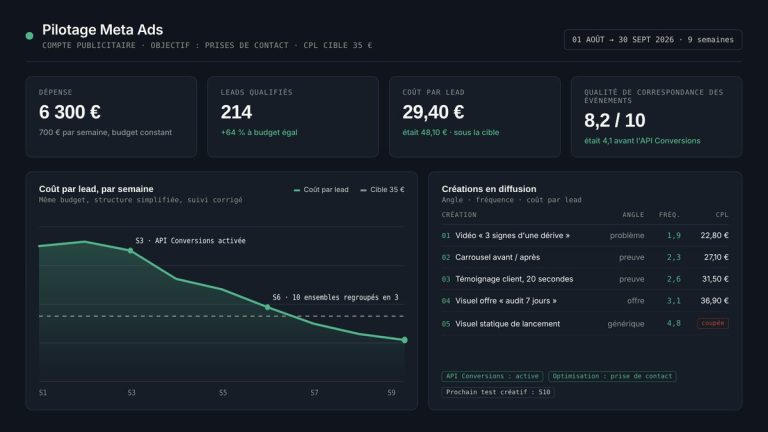Sort by the ANGLE column header
Image resolution: width=768 pixels, height=432 pixels.
pos(633,215)
